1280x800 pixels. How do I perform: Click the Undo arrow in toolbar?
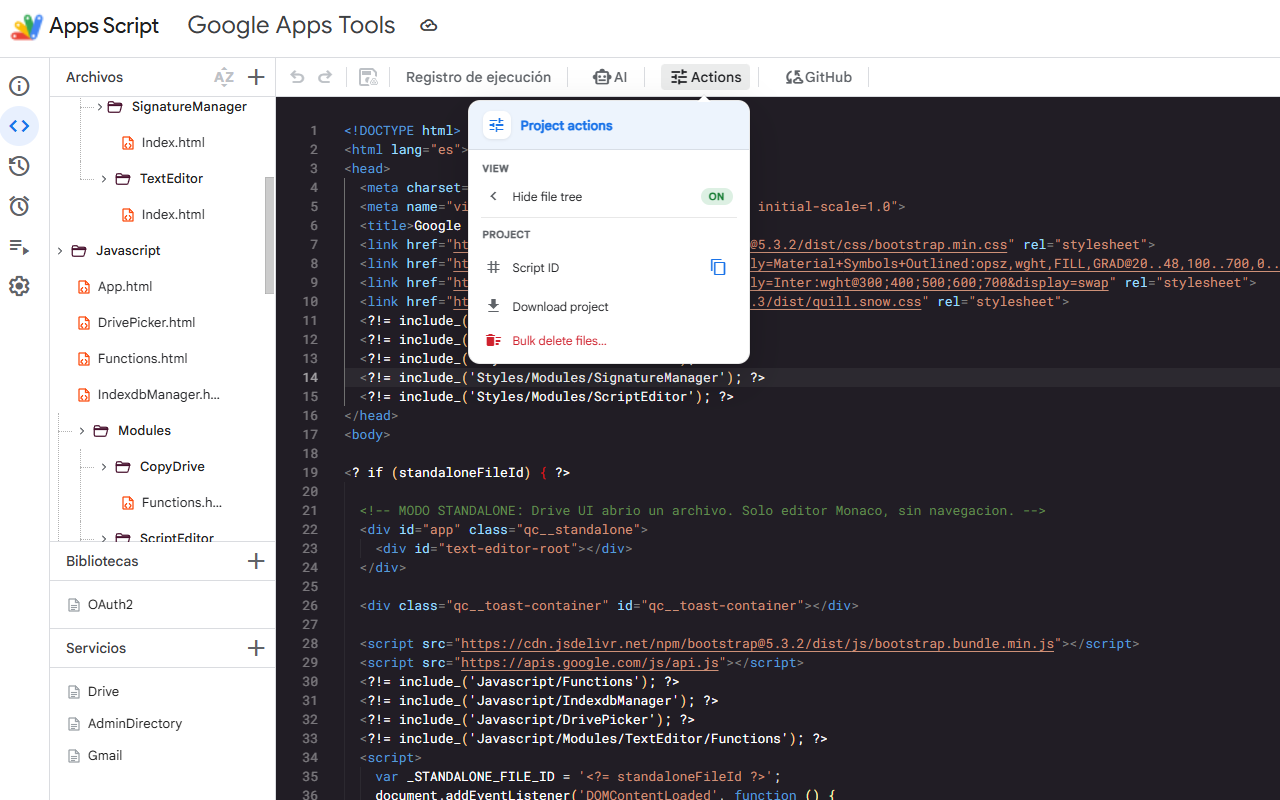point(297,77)
